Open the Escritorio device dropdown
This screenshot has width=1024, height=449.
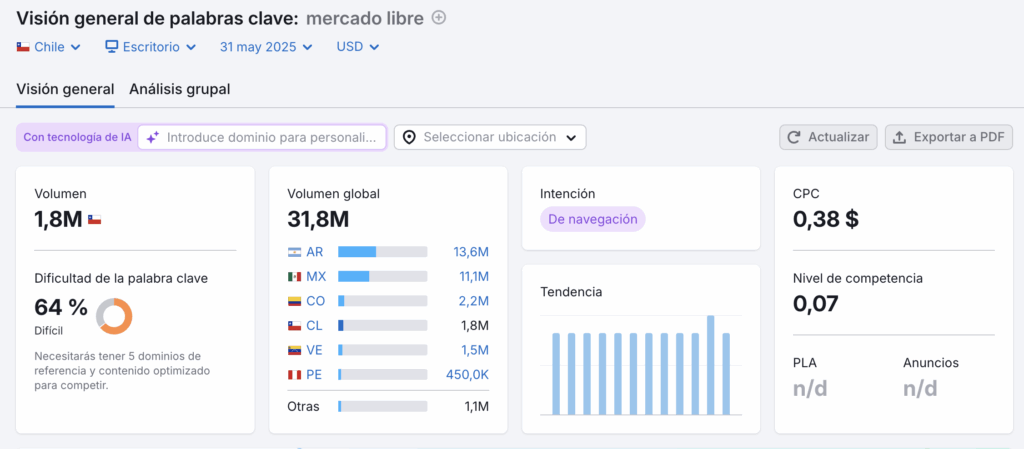coord(151,47)
